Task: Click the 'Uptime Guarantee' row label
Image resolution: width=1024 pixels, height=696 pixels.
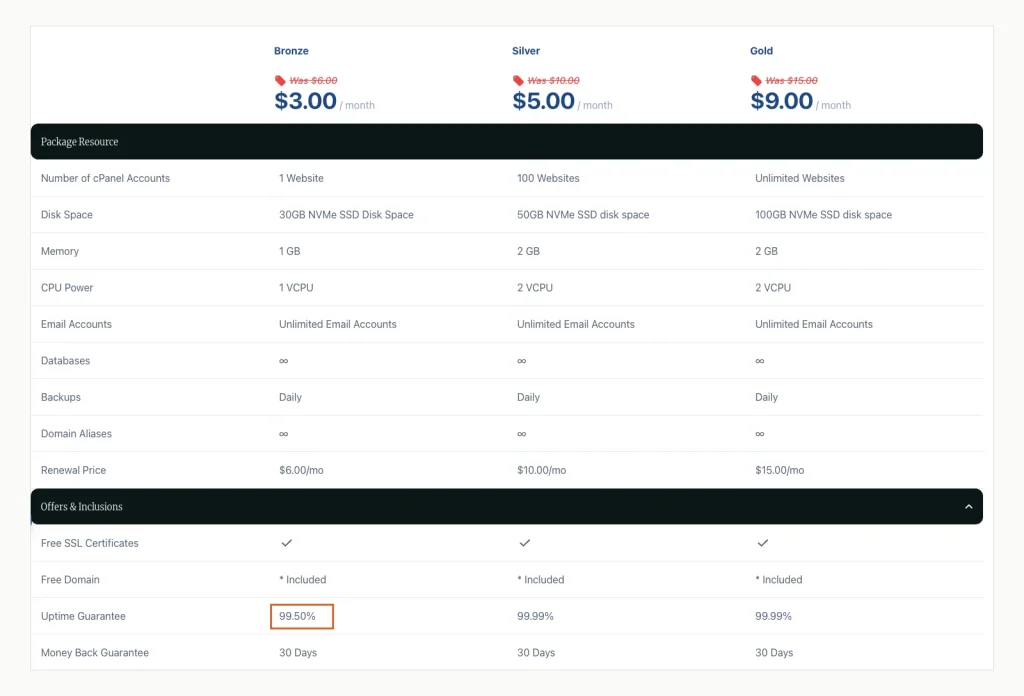Action: (83, 616)
